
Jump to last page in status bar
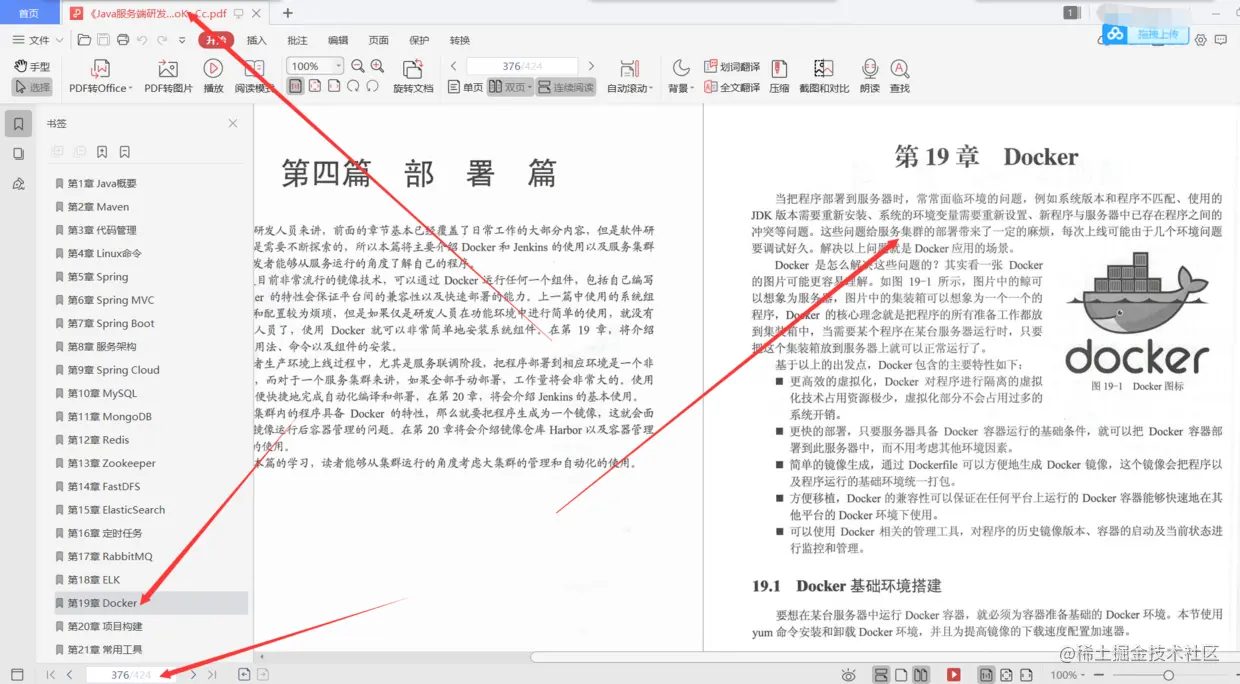coord(212,675)
